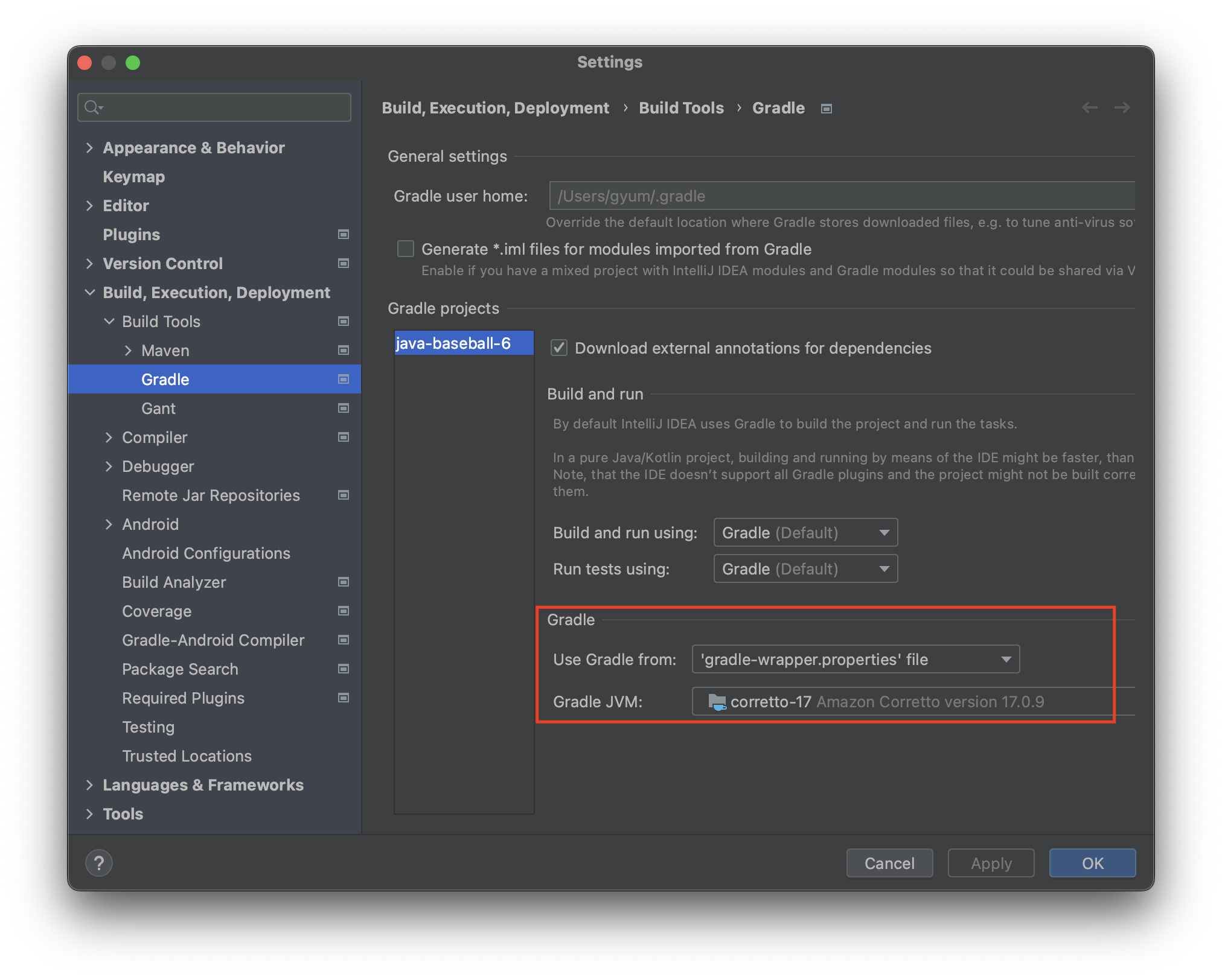Click the forward navigation arrow icon
This screenshot has width=1222, height=980.
coord(1122,108)
